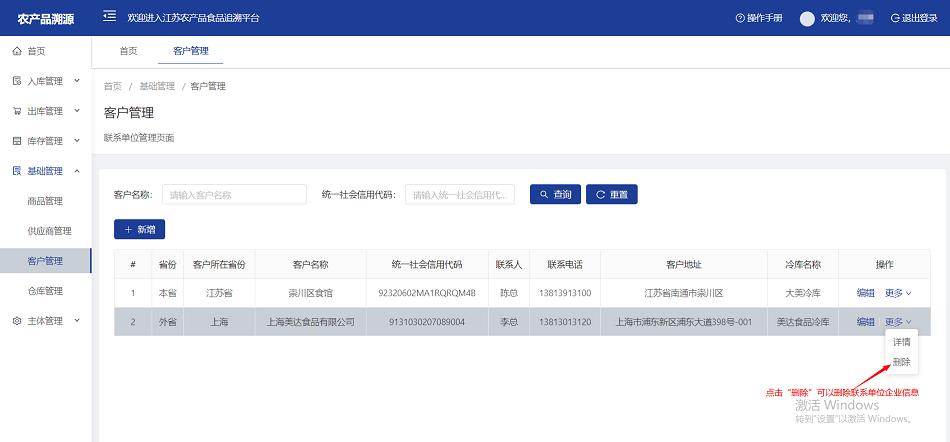Screen dimensions: 950x442
Task: Select 供应商管理 in the sidebar
Action: [49, 231]
